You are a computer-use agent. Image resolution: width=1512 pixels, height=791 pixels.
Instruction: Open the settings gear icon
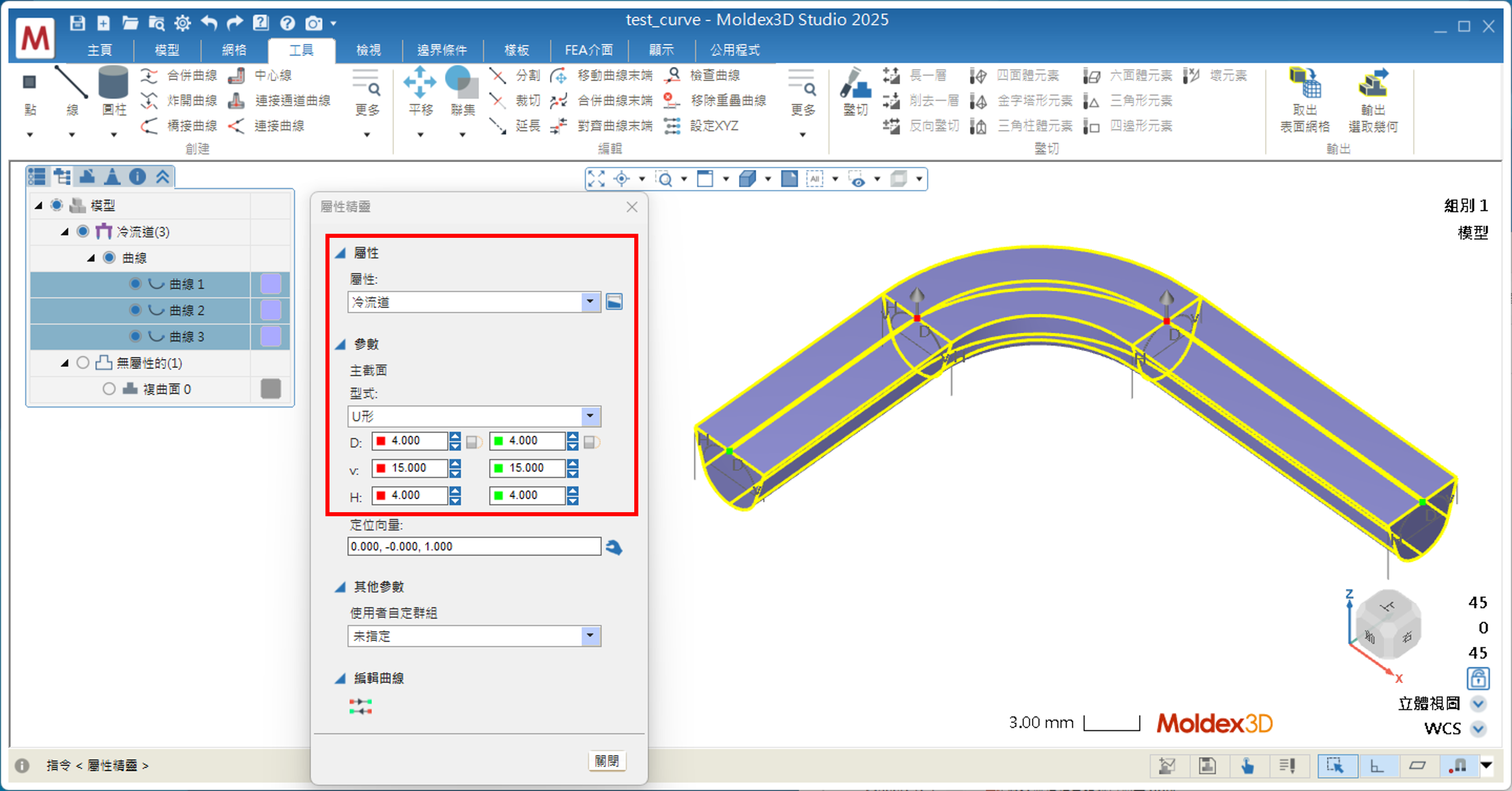click(183, 23)
